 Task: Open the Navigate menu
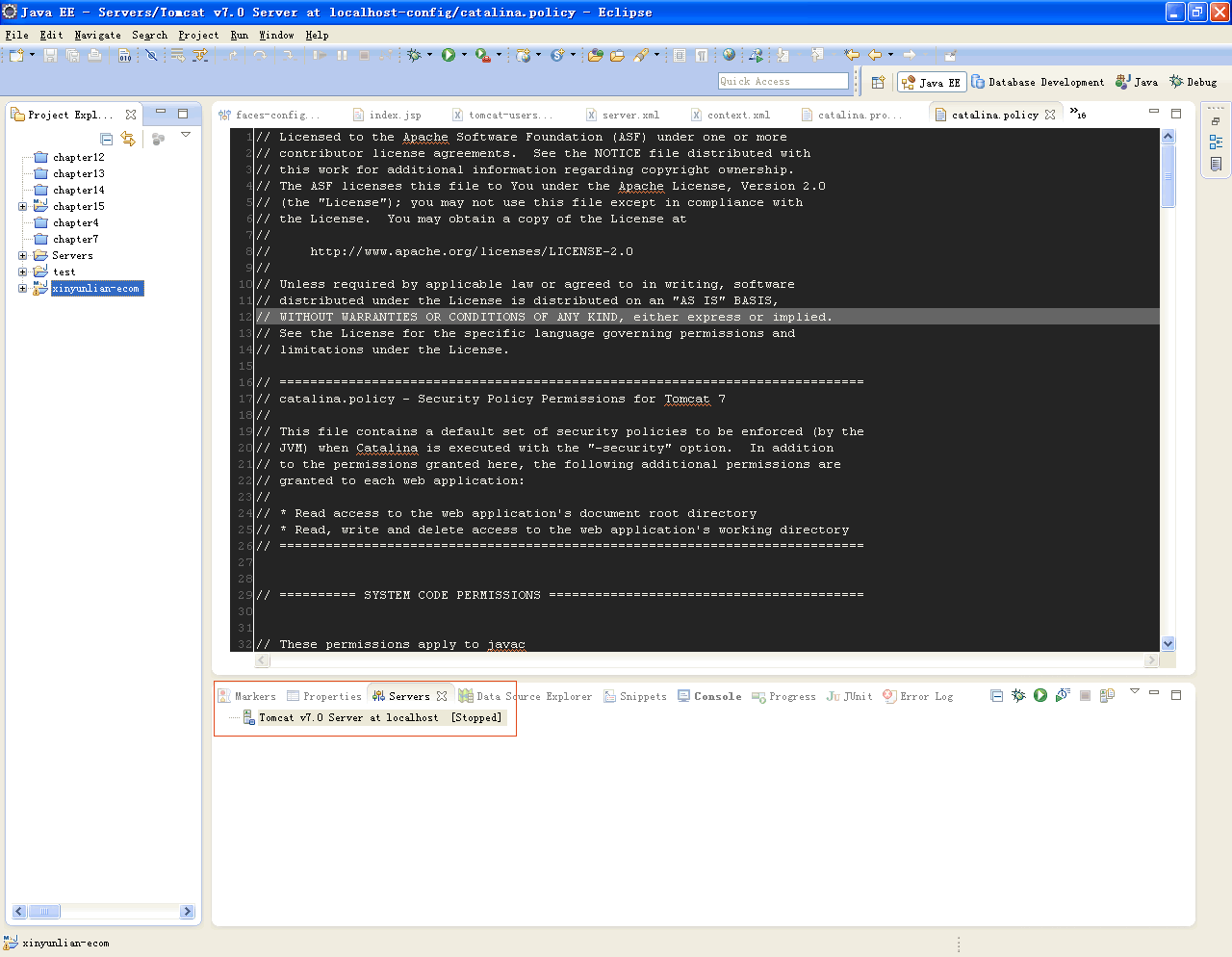[x=98, y=35]
